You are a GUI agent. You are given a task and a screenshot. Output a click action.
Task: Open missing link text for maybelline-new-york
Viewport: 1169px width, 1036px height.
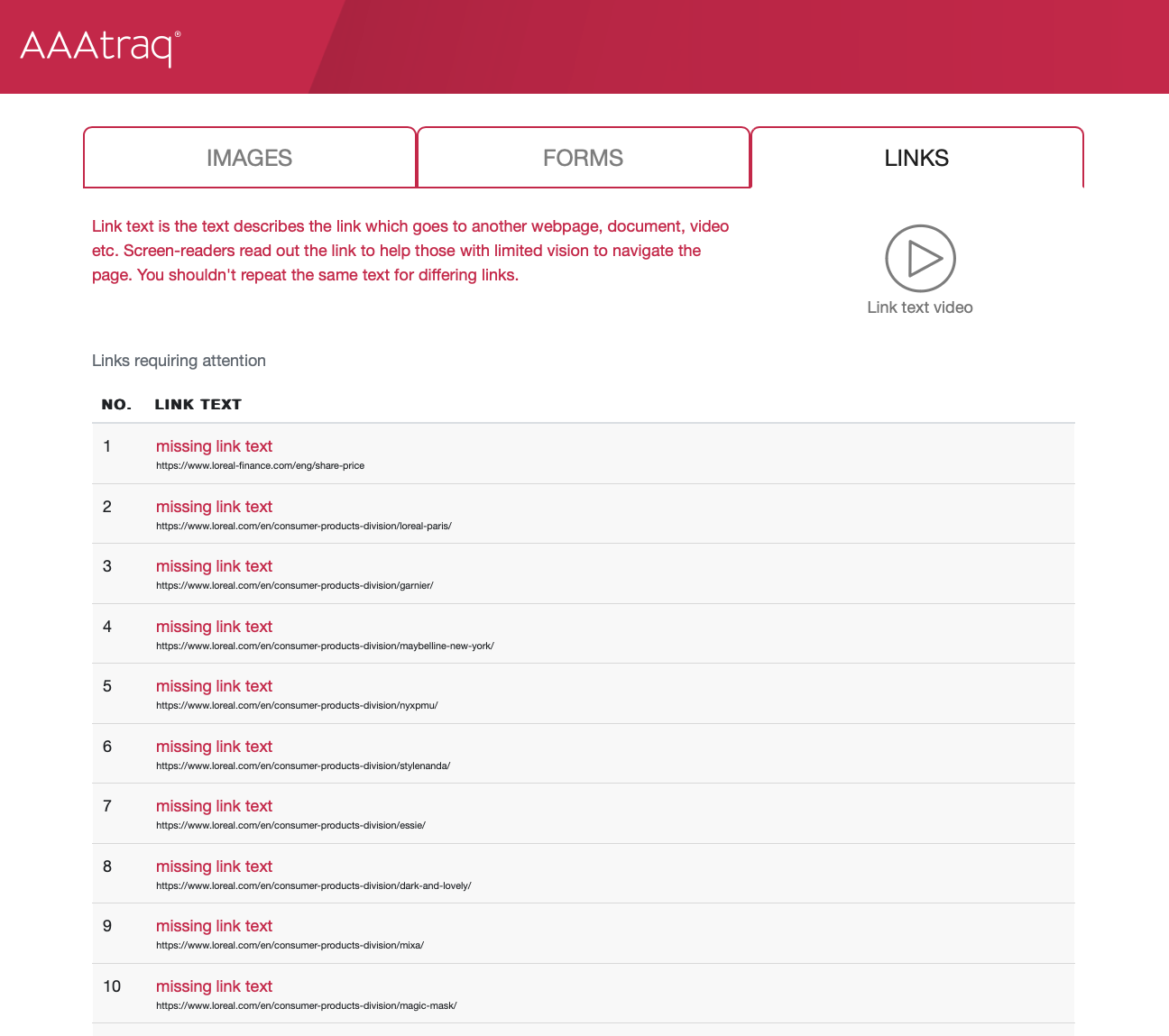214,627
